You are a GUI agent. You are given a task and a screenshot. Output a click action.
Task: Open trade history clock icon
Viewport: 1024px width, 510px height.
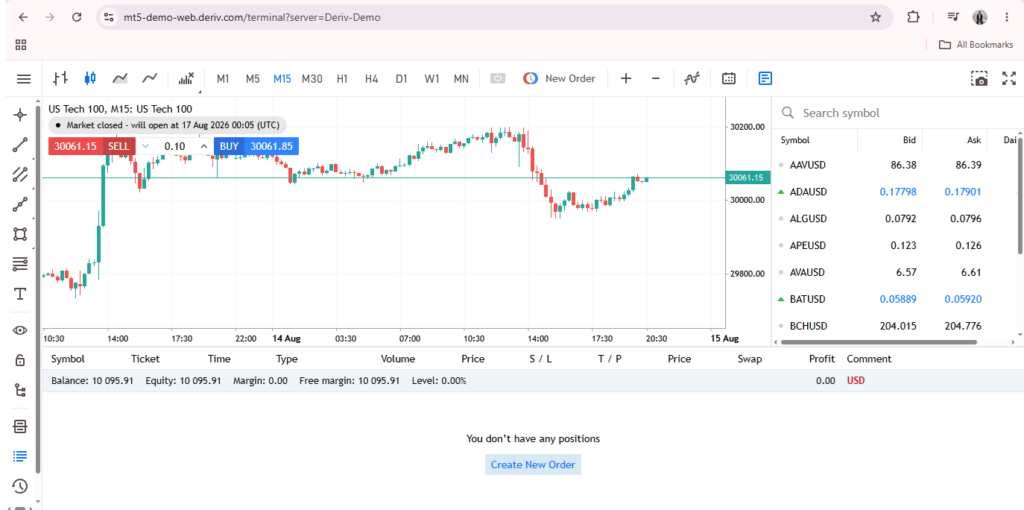point(20,485)
